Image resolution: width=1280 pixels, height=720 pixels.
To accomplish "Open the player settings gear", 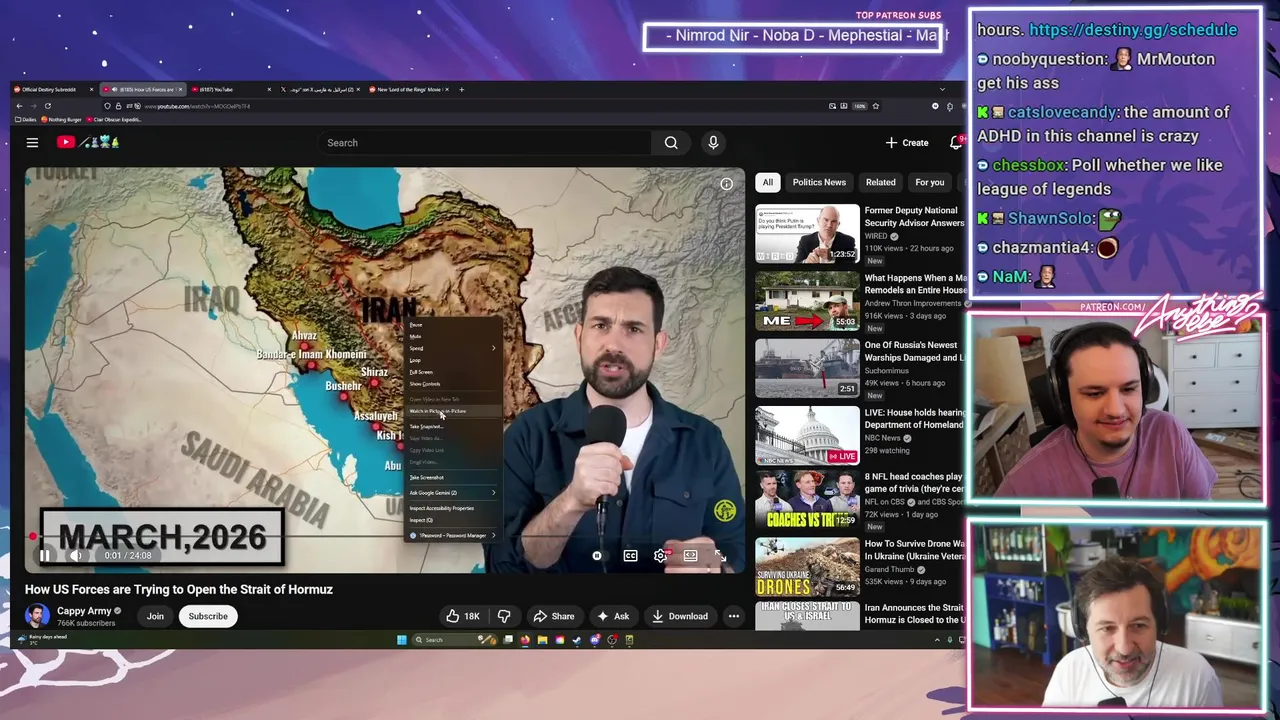I will tap(660, 556).
